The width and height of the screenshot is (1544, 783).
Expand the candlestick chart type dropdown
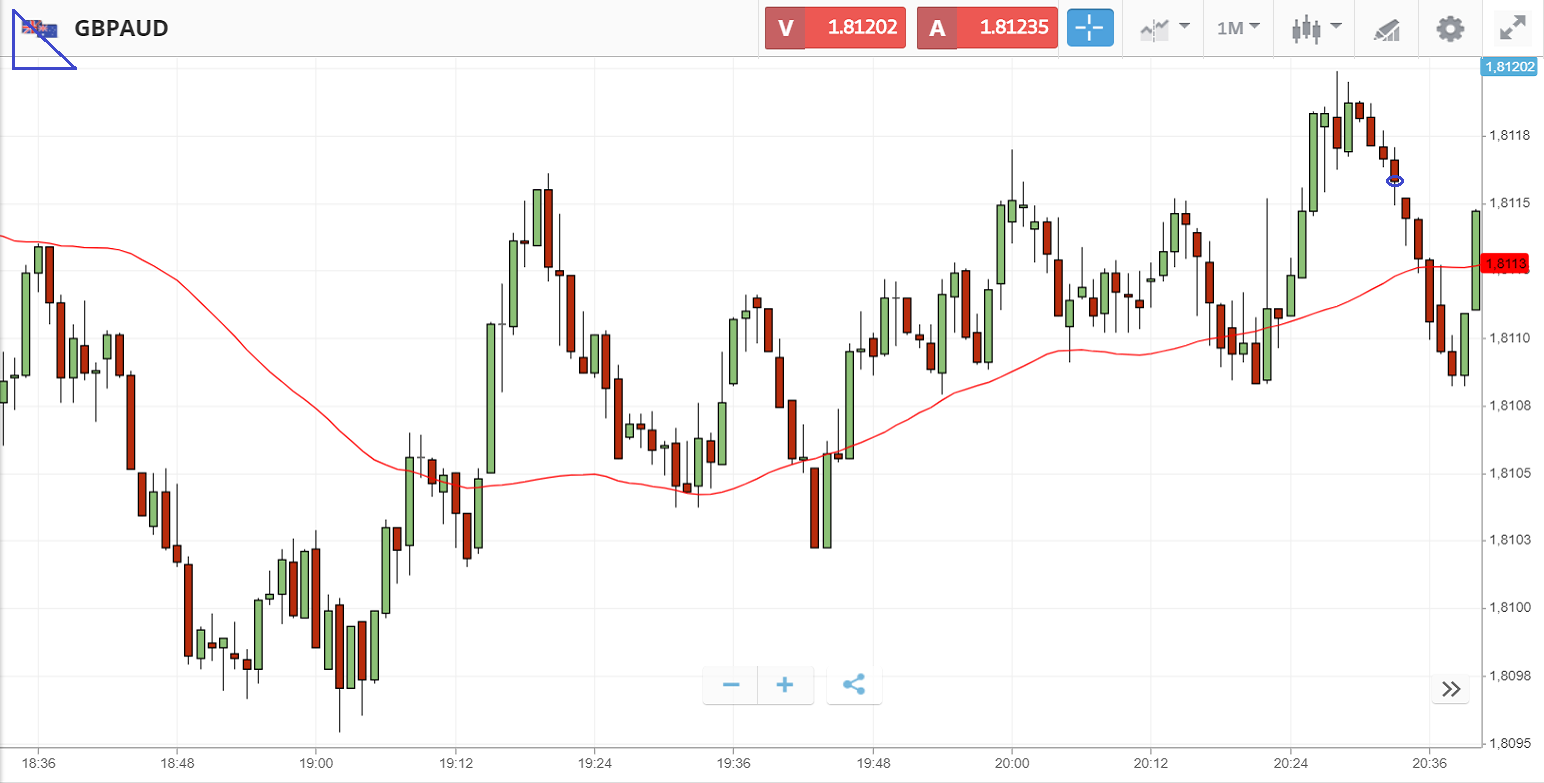[1315, 28]
